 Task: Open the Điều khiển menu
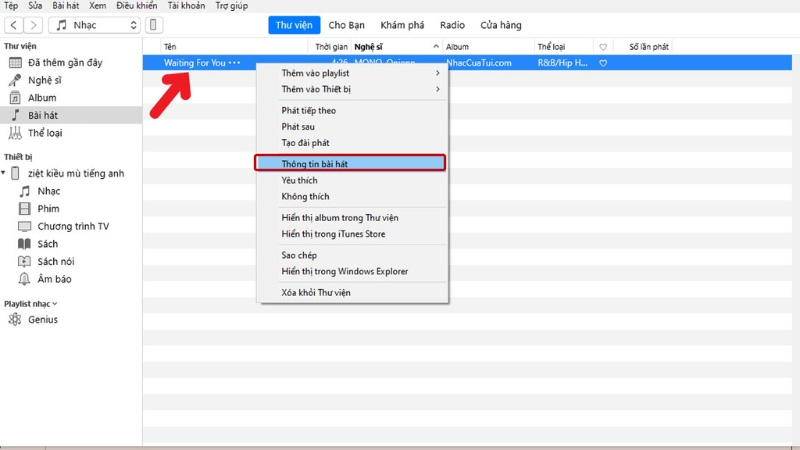[x=136, y=6]
